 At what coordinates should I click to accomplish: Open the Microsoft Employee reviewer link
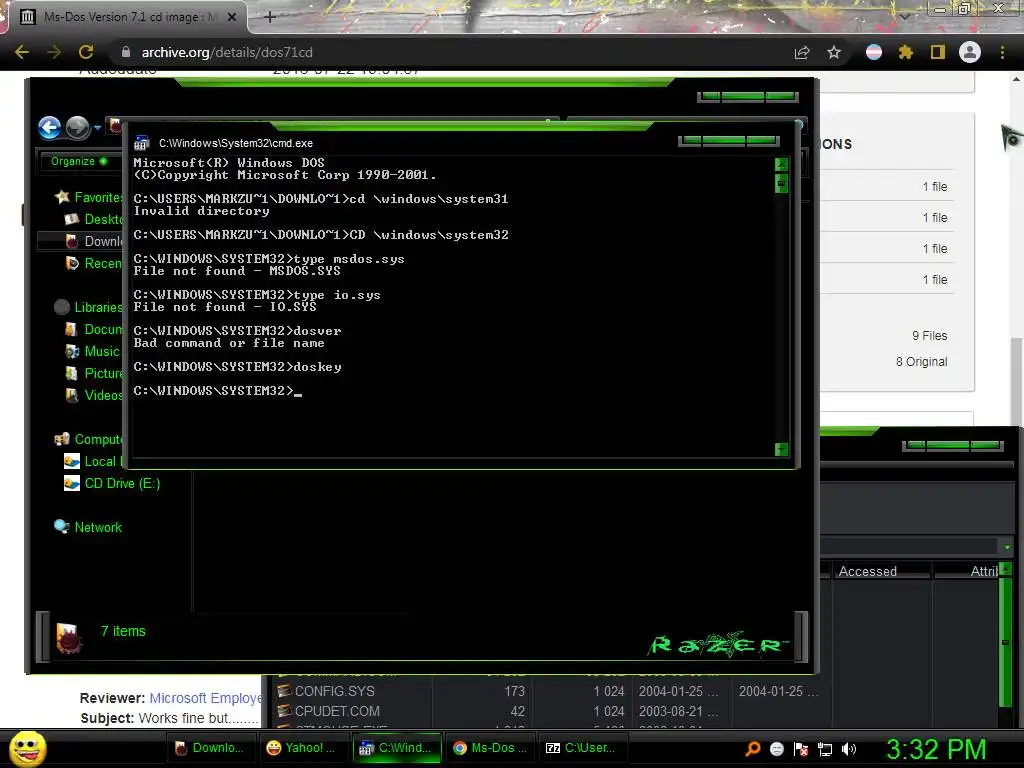coord(205,698)
